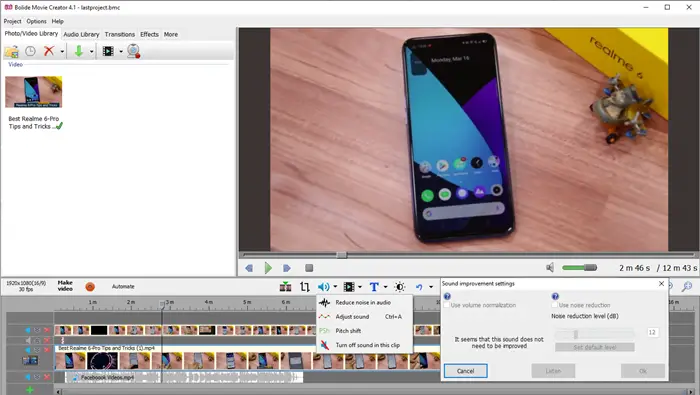Mute the Facebook Videos.mp4 track speaker
700x395 pixels.
pyautogui.click(x=28, y=377)
